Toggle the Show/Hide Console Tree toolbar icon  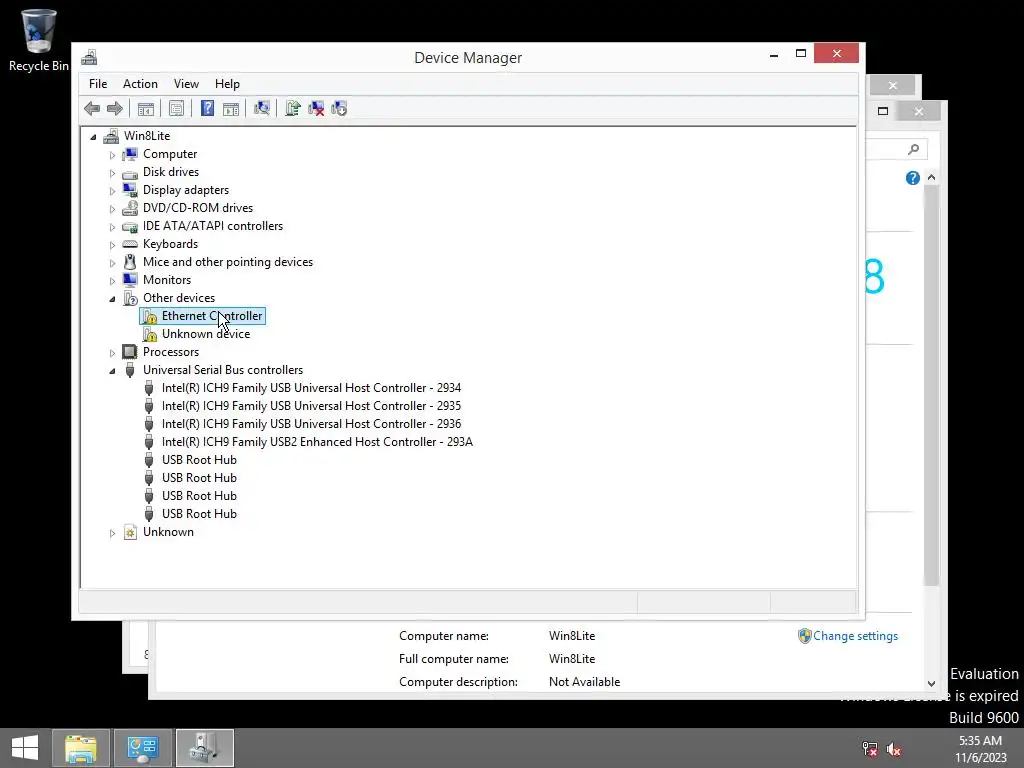point(146,108)
